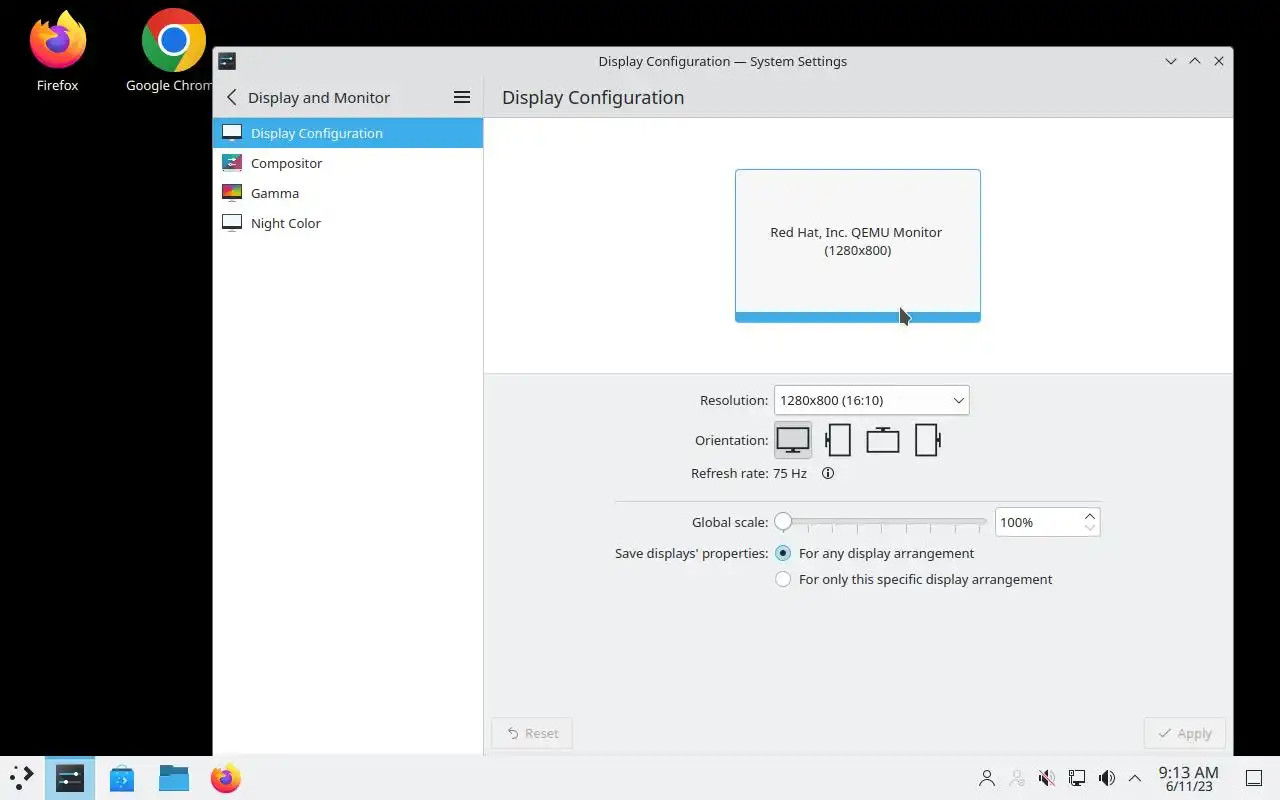
Task: Rotate display 90° counterclockwise orientation icon
Action: [x=928, y=440]
